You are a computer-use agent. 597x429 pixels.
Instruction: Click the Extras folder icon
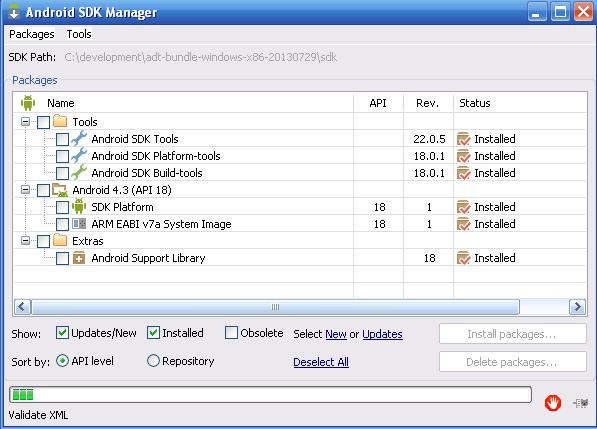(60, 240)
